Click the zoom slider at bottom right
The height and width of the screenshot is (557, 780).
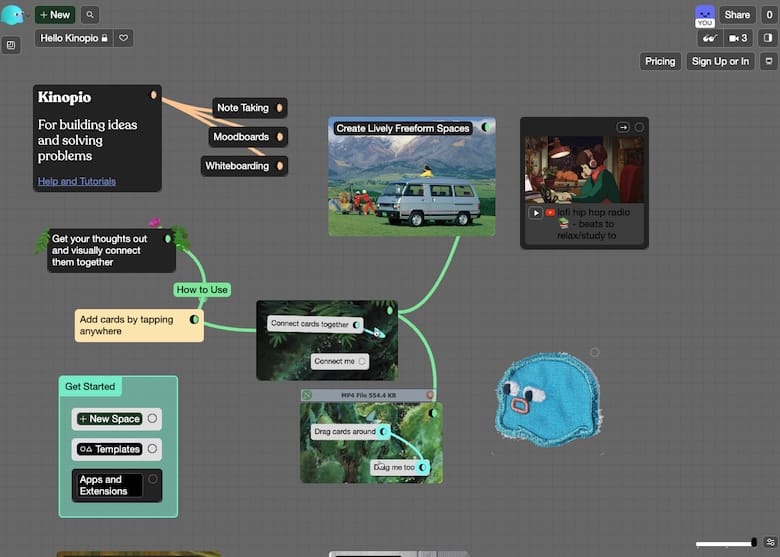coord(726,543)
